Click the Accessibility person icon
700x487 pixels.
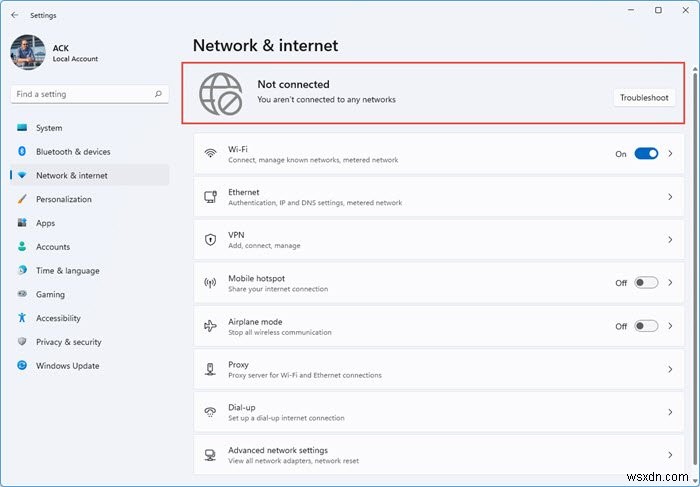click(21, 318)
